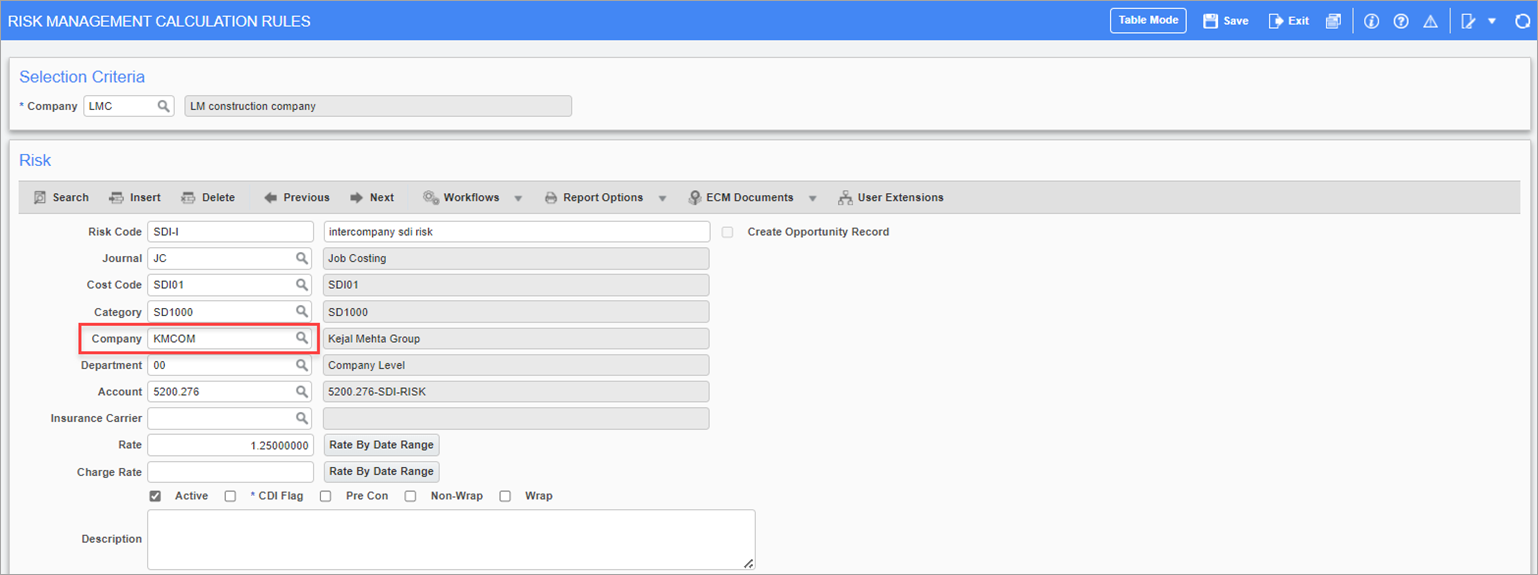Click into the Description text area

click(x=451, y=539)
